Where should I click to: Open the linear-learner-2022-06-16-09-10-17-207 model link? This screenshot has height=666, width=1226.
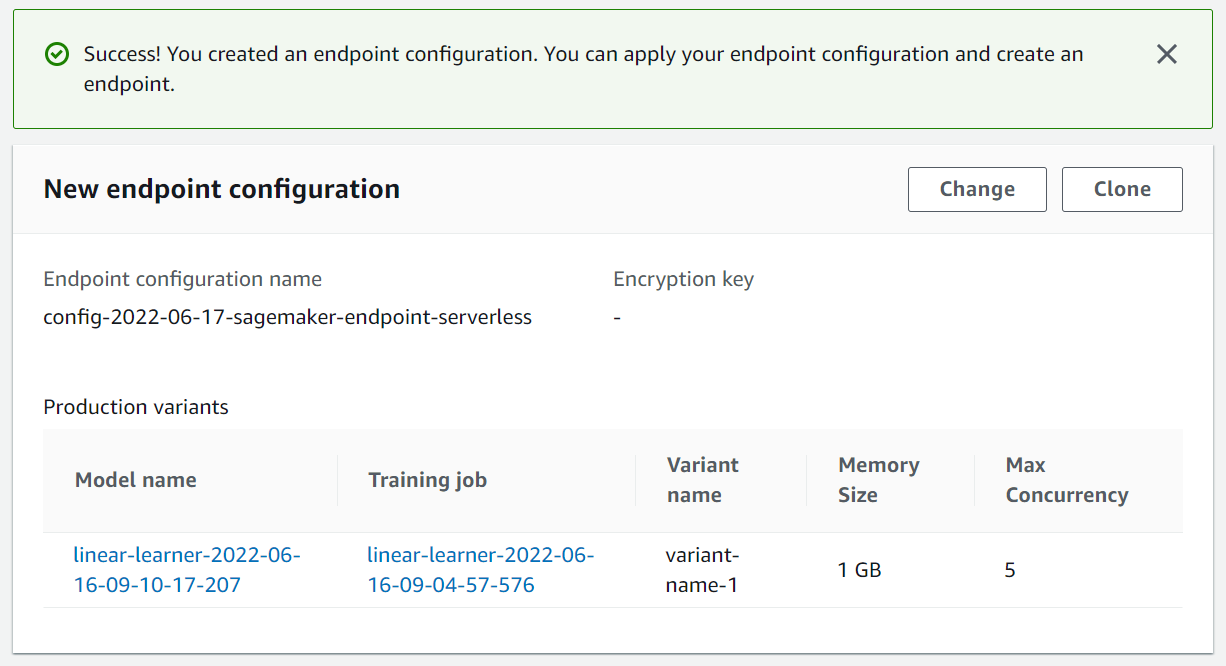[x=187, y=570]
